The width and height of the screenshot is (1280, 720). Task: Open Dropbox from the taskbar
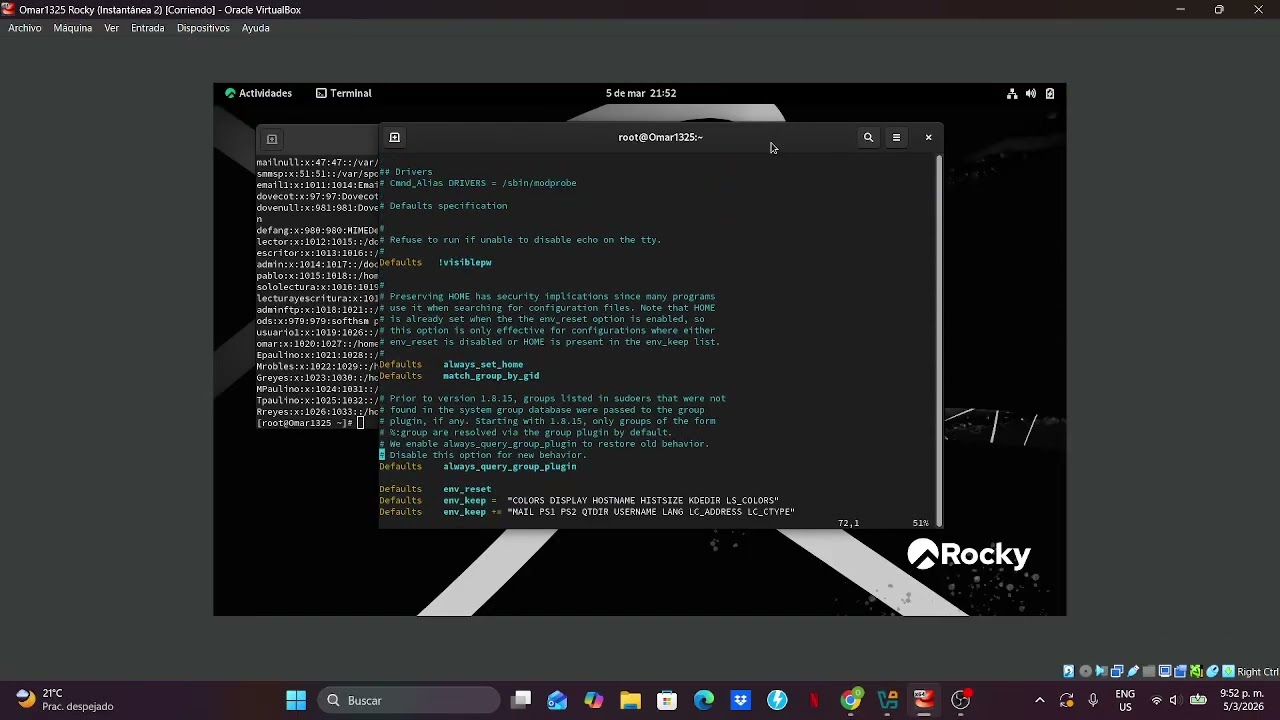point(740,700)
